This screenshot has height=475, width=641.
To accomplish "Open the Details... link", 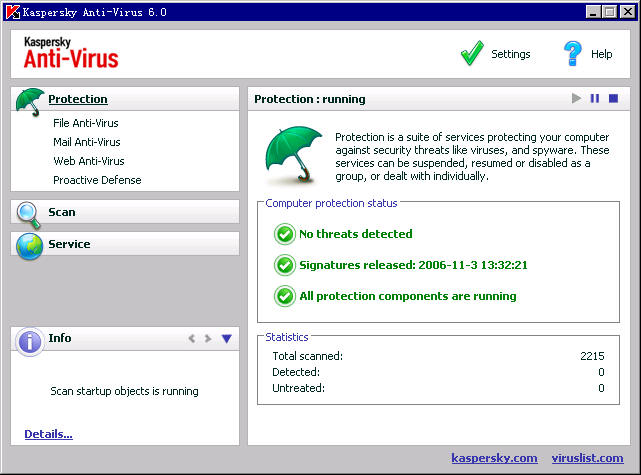I will (48, 434).
